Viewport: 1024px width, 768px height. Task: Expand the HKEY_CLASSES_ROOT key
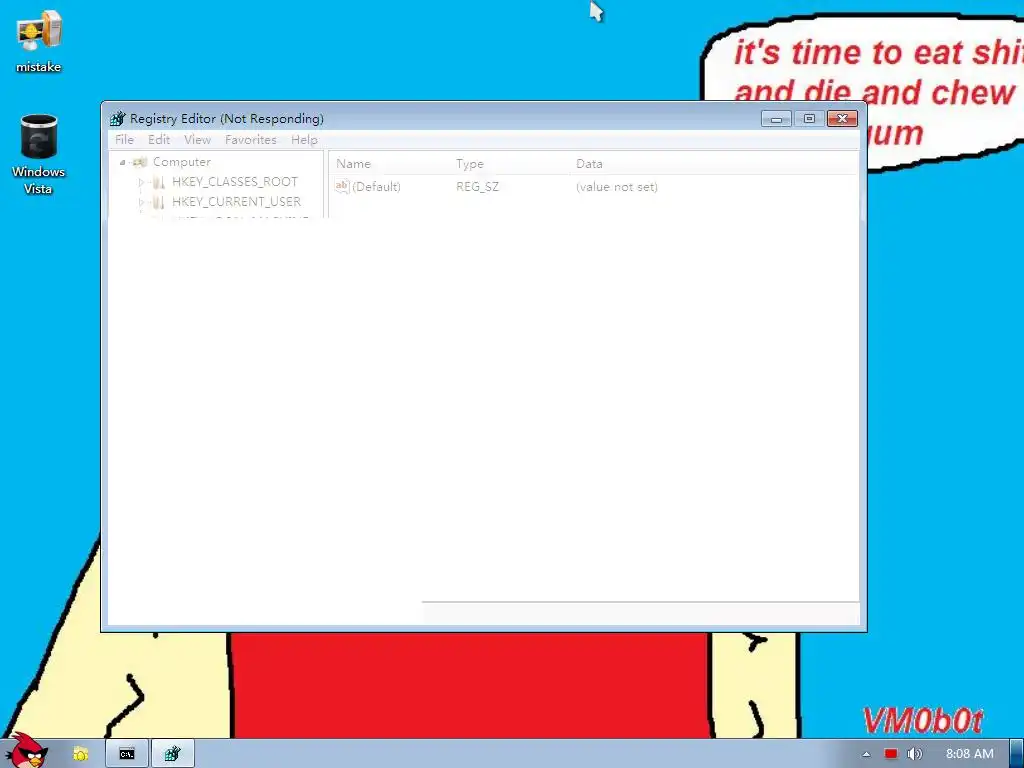click(141, 182)
